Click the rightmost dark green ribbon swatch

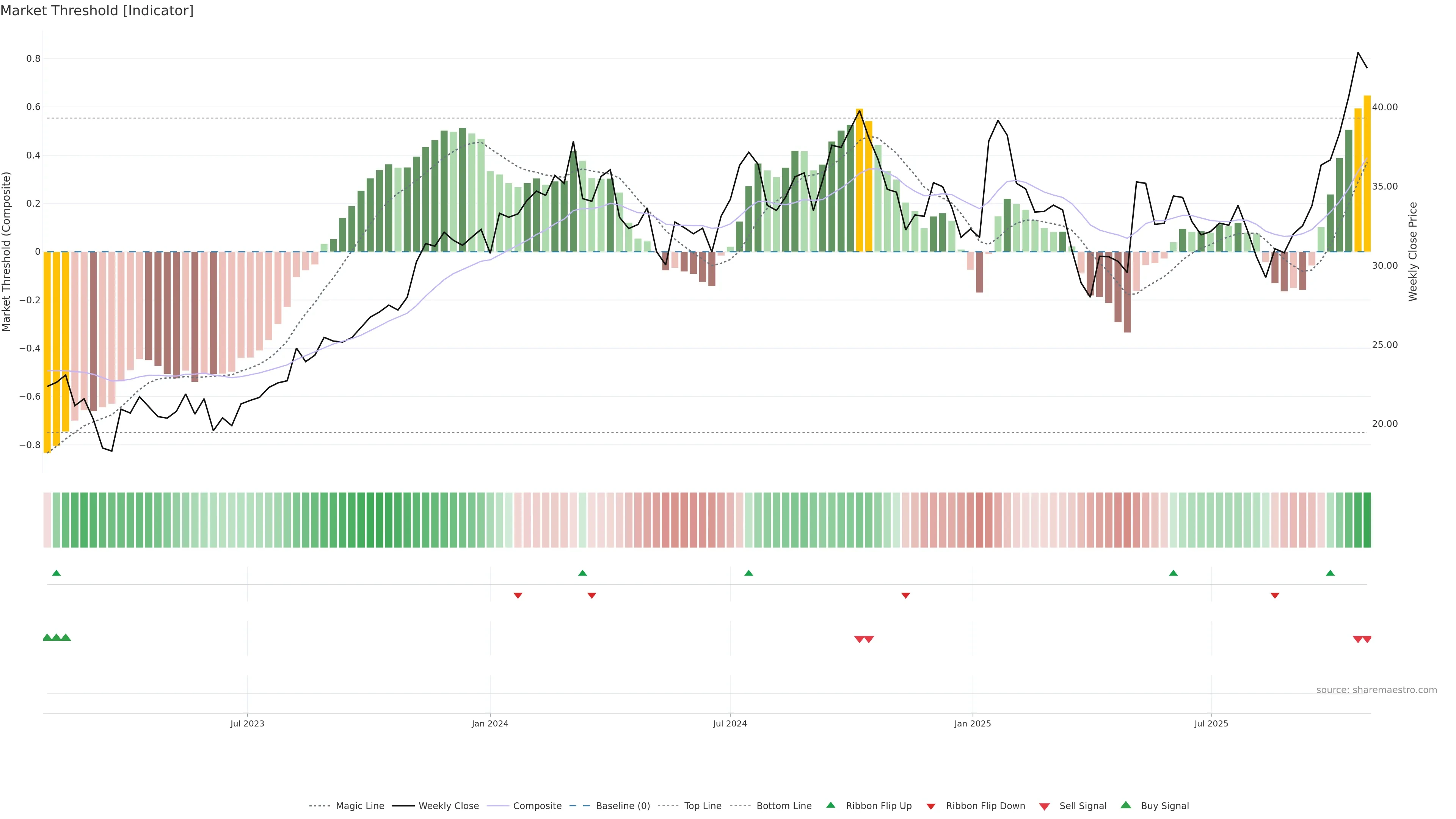click(x=1367, y=520)
